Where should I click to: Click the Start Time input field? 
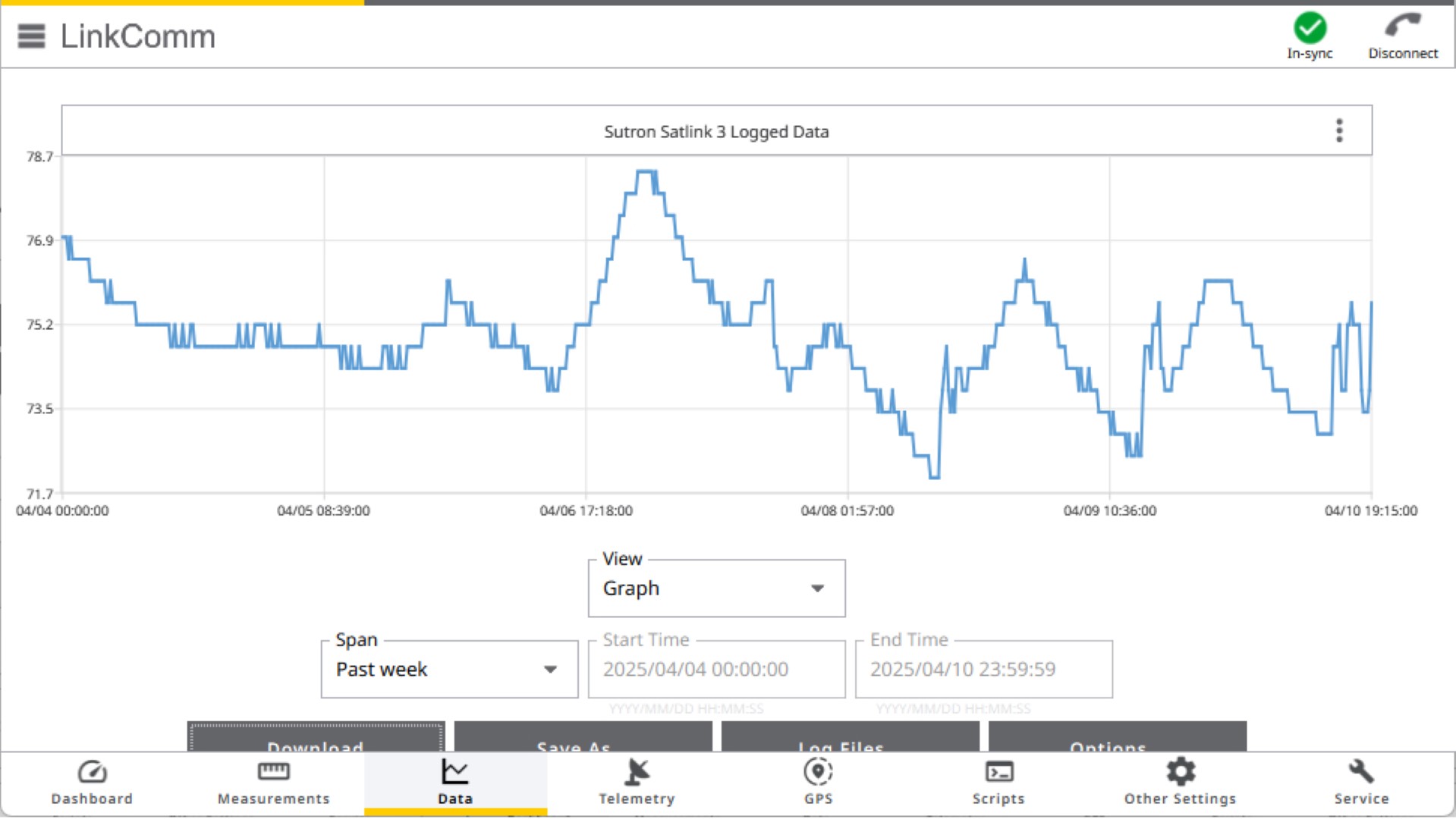pos(716,670)
